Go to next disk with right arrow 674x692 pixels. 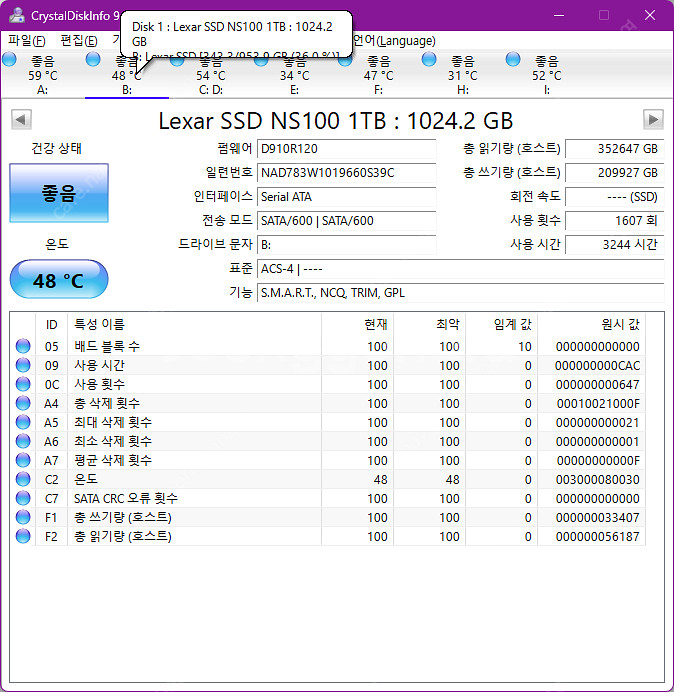pyautogui.click(x=653, y=120)
